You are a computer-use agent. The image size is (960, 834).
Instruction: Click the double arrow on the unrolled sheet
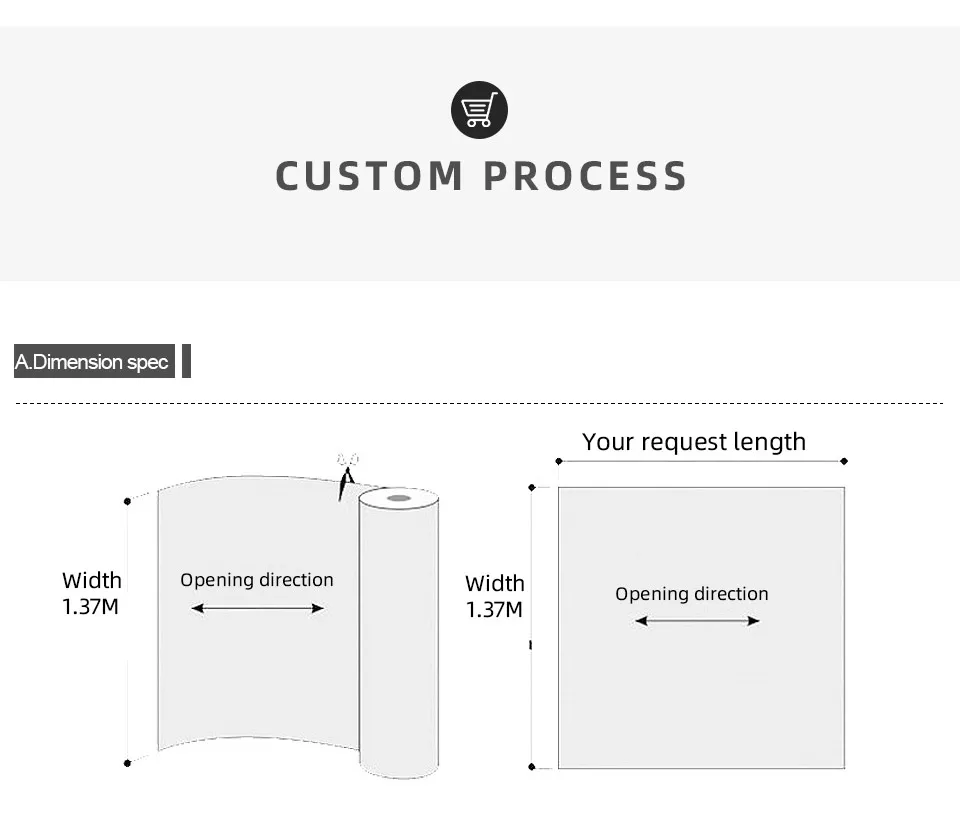click(257, 608)
